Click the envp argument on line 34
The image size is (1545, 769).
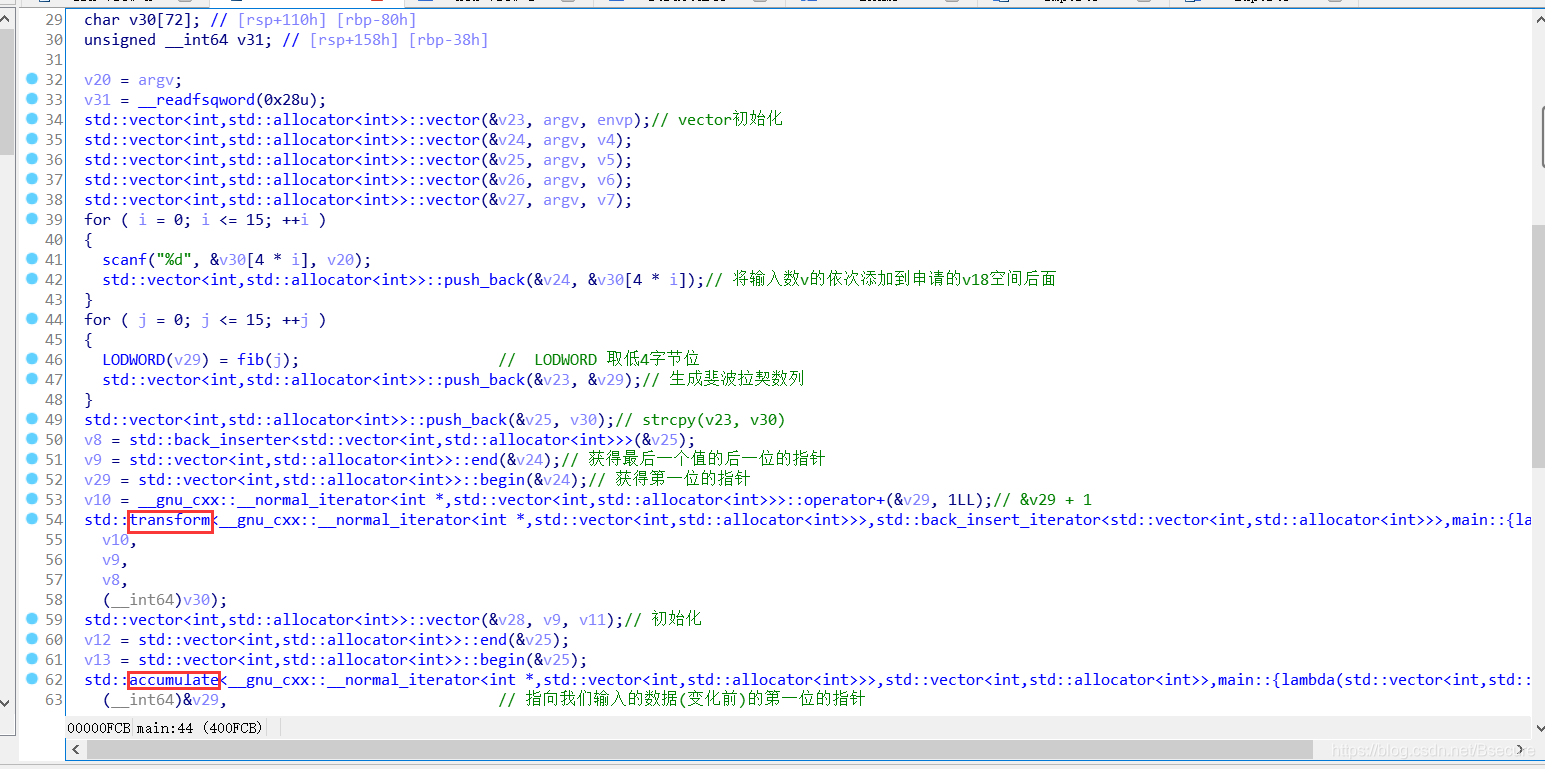point(615,120)
